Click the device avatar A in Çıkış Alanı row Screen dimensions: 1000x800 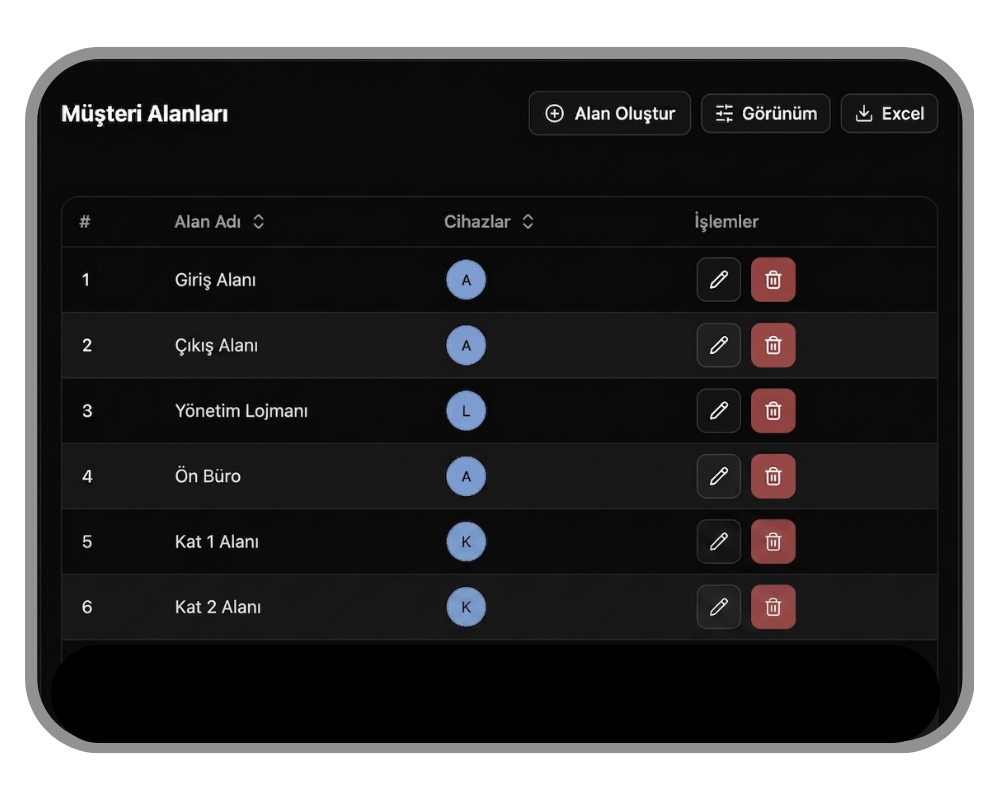466,345
